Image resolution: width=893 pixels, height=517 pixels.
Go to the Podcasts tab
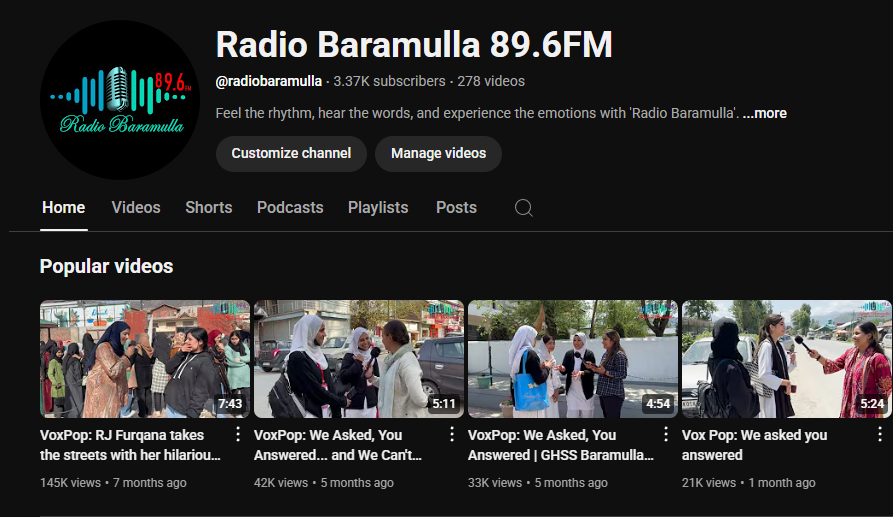click(290, 208)
